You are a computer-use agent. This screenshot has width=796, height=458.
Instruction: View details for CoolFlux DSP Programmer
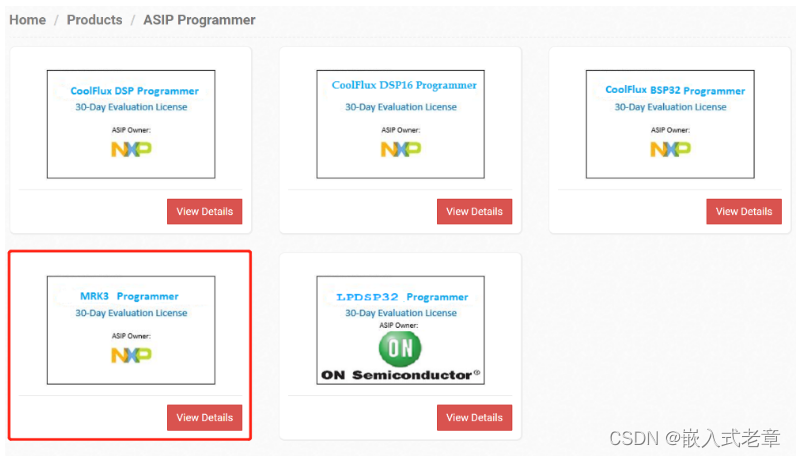tap(205, 211)
